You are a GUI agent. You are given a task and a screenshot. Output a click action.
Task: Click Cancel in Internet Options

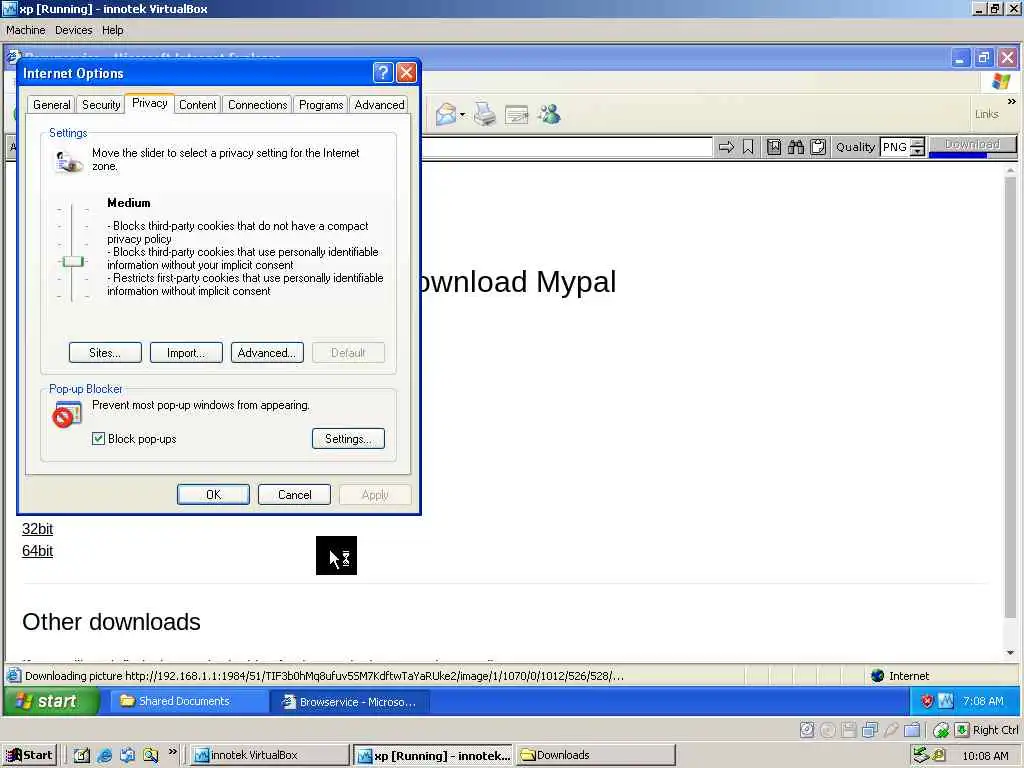coord(295,494)
